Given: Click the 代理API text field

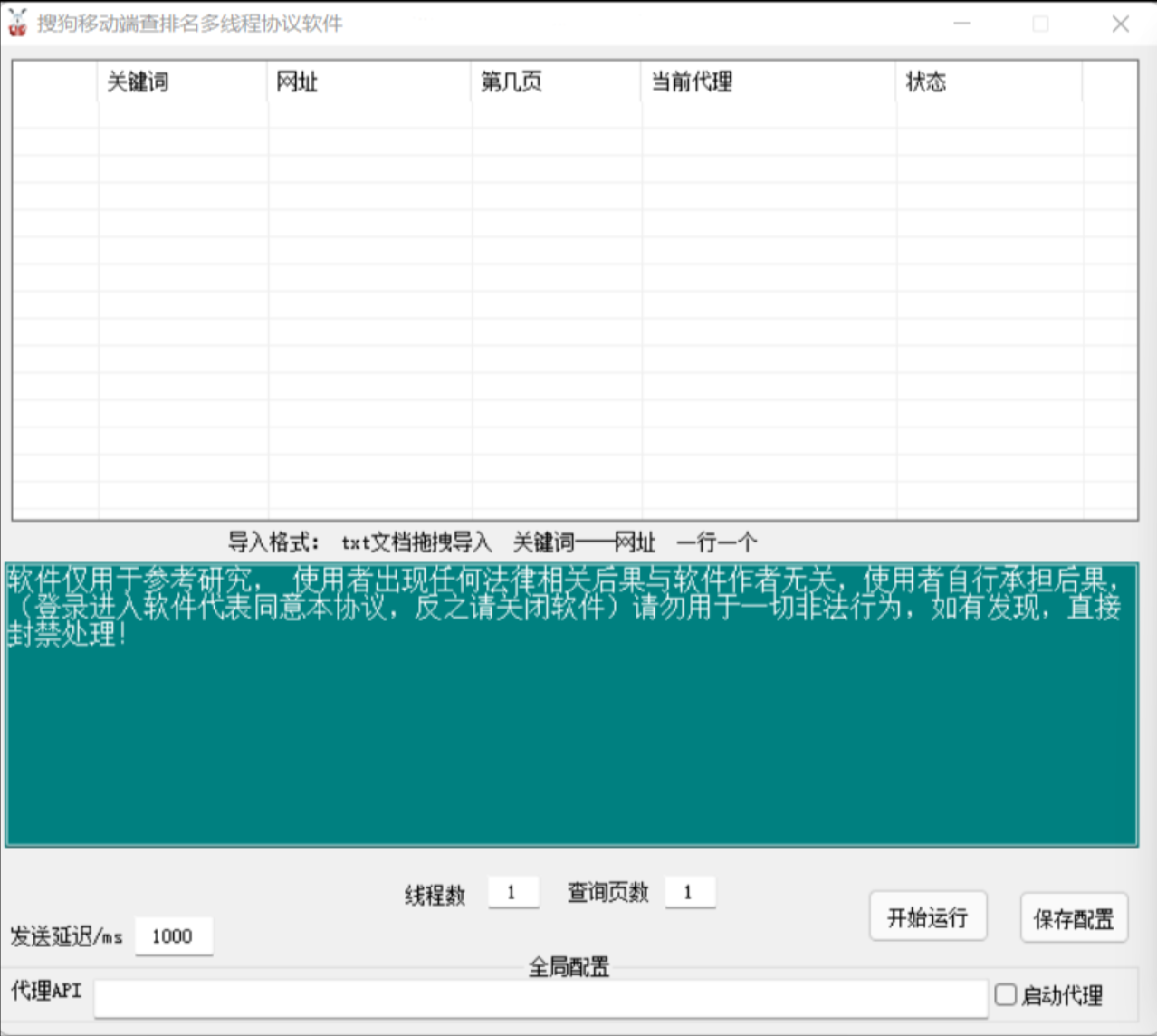Looking at the screenshot, I should pyautogui.click(x=540, y=998).
